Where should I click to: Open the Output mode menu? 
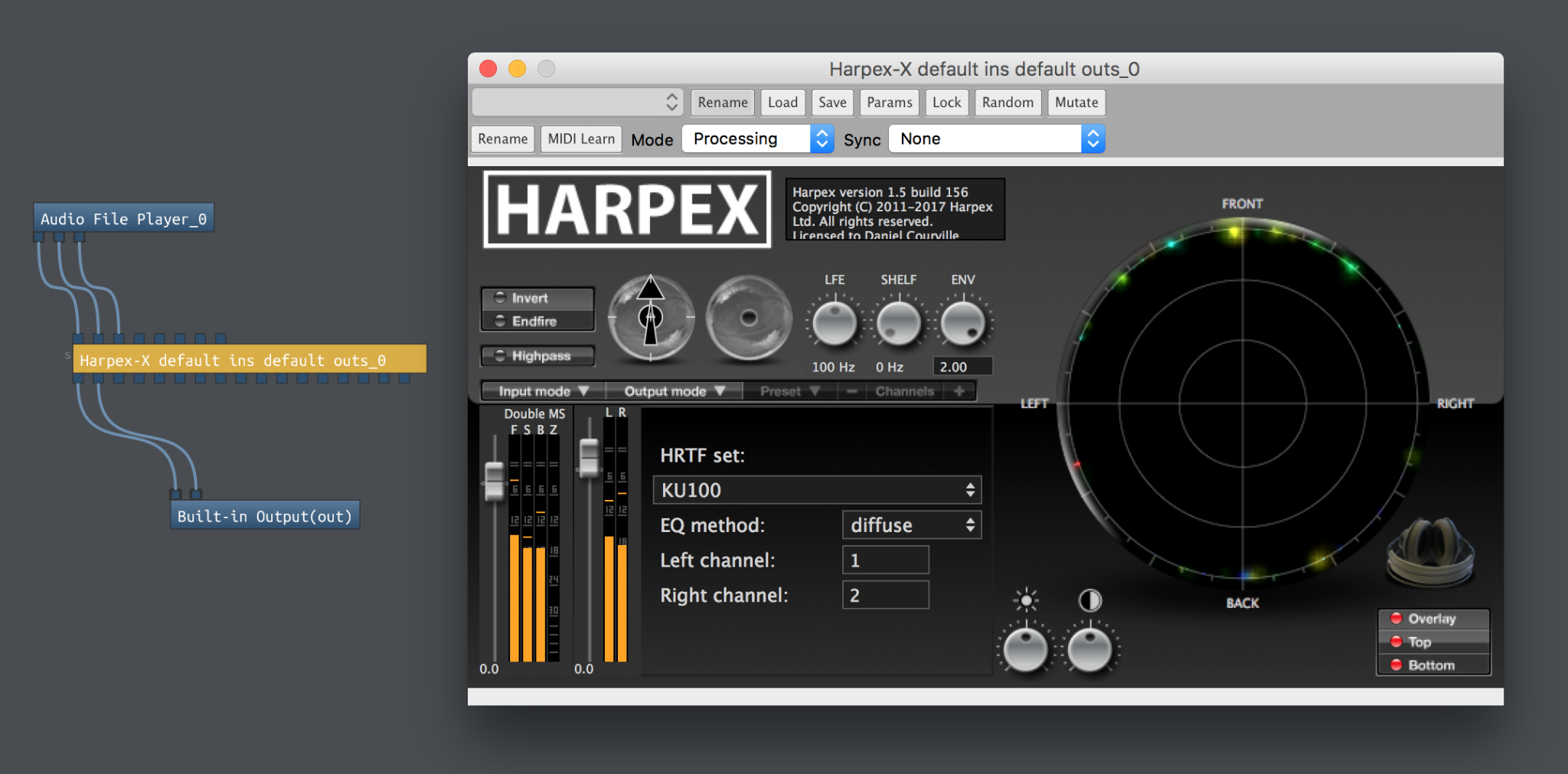tap(674, 391)
